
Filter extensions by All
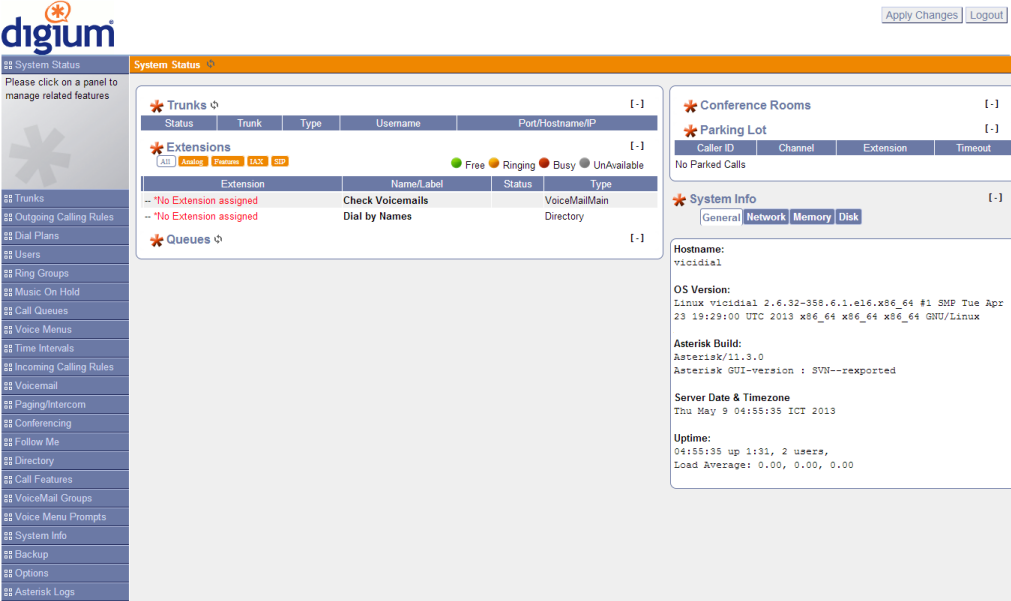click(166, 161)
